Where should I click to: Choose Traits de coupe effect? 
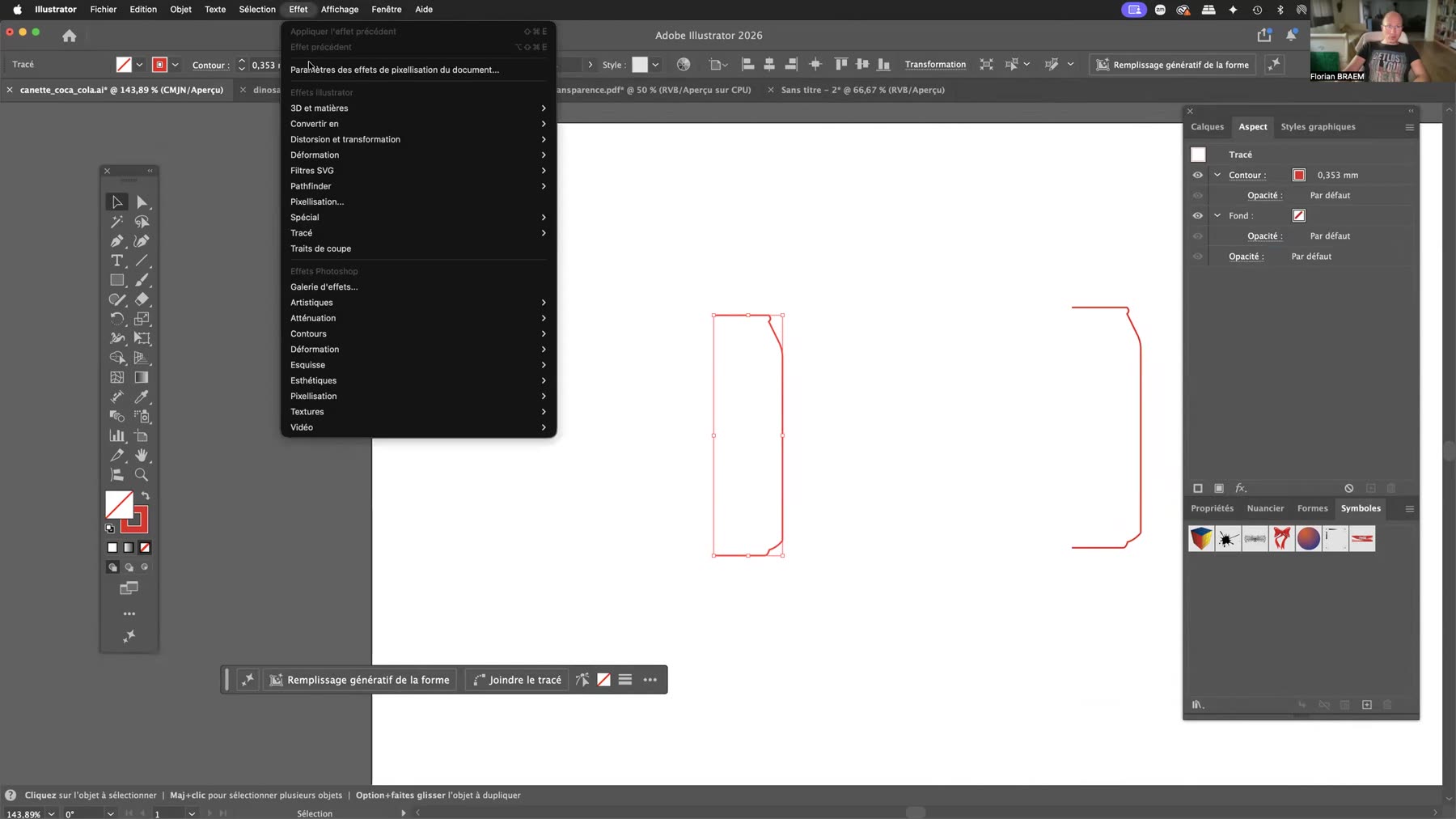tap(418, 248)
